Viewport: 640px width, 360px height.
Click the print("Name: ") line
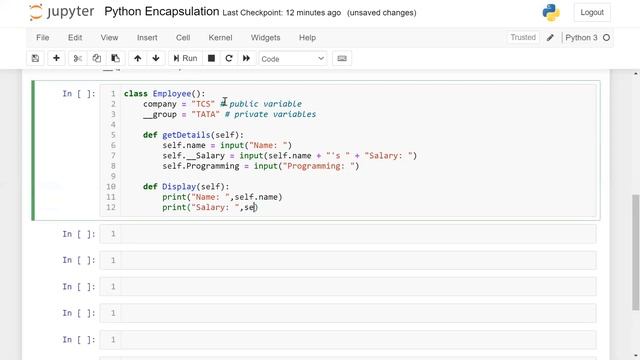click(222, 197)
